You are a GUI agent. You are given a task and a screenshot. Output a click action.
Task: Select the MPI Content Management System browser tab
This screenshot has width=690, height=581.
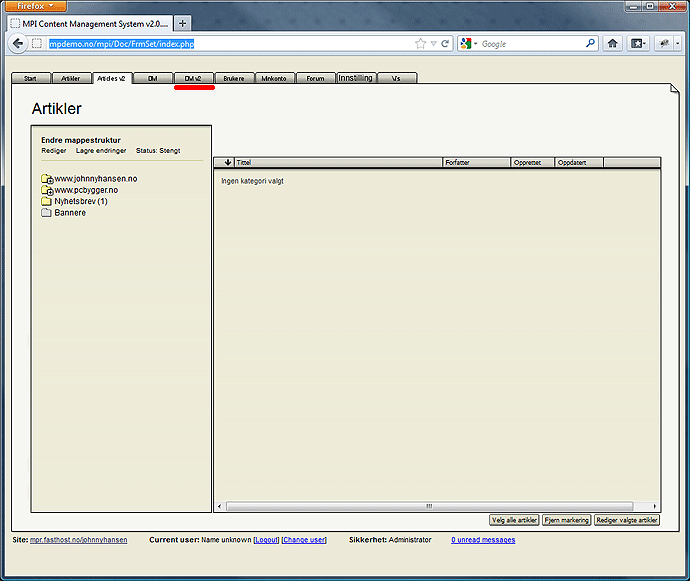[x=90, y=24]
